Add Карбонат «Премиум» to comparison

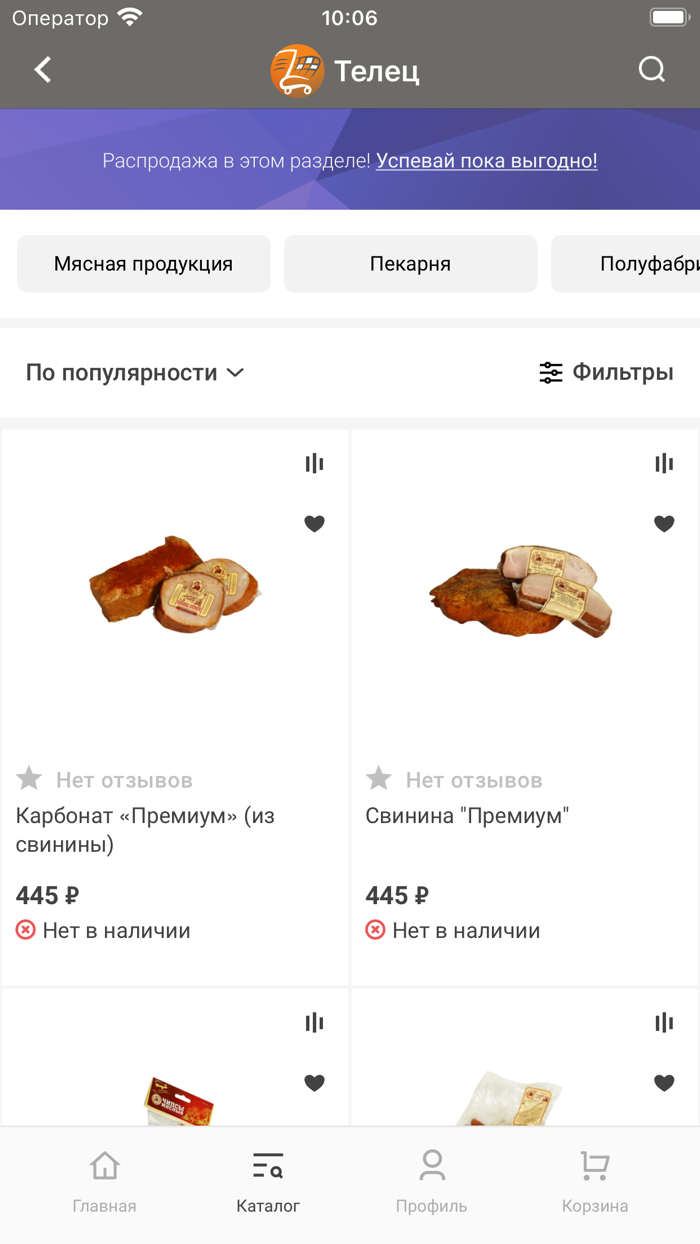pos(314,463)
